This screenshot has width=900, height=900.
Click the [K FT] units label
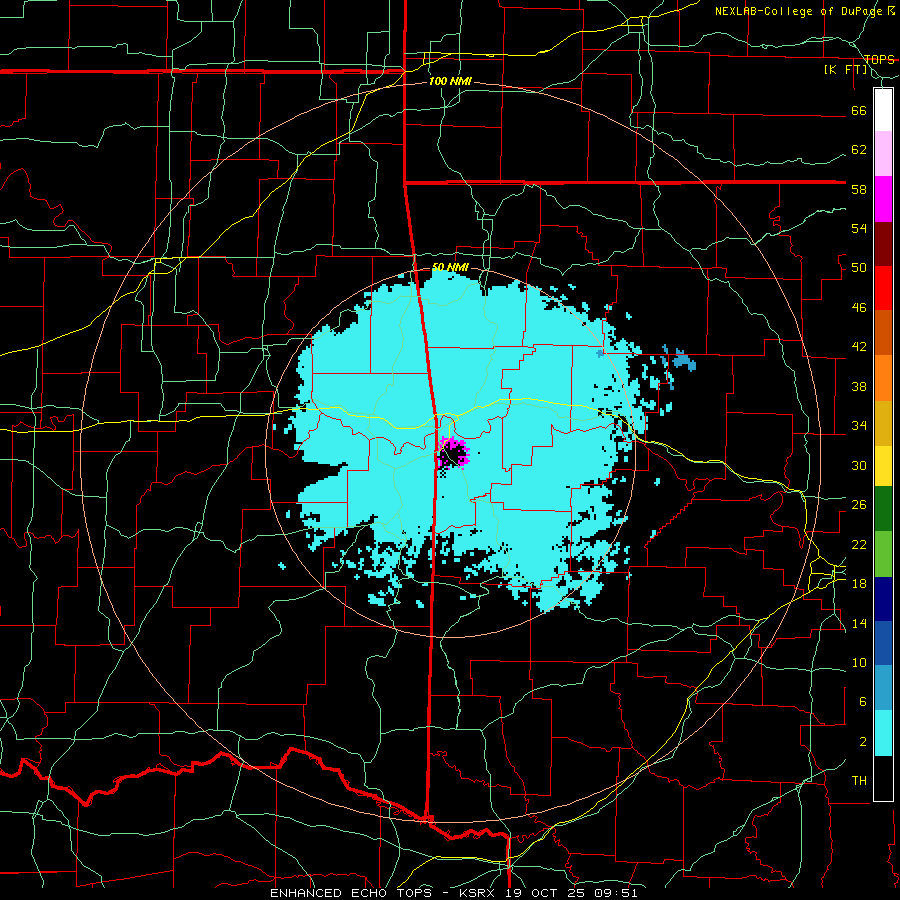[x=845, y=70]
